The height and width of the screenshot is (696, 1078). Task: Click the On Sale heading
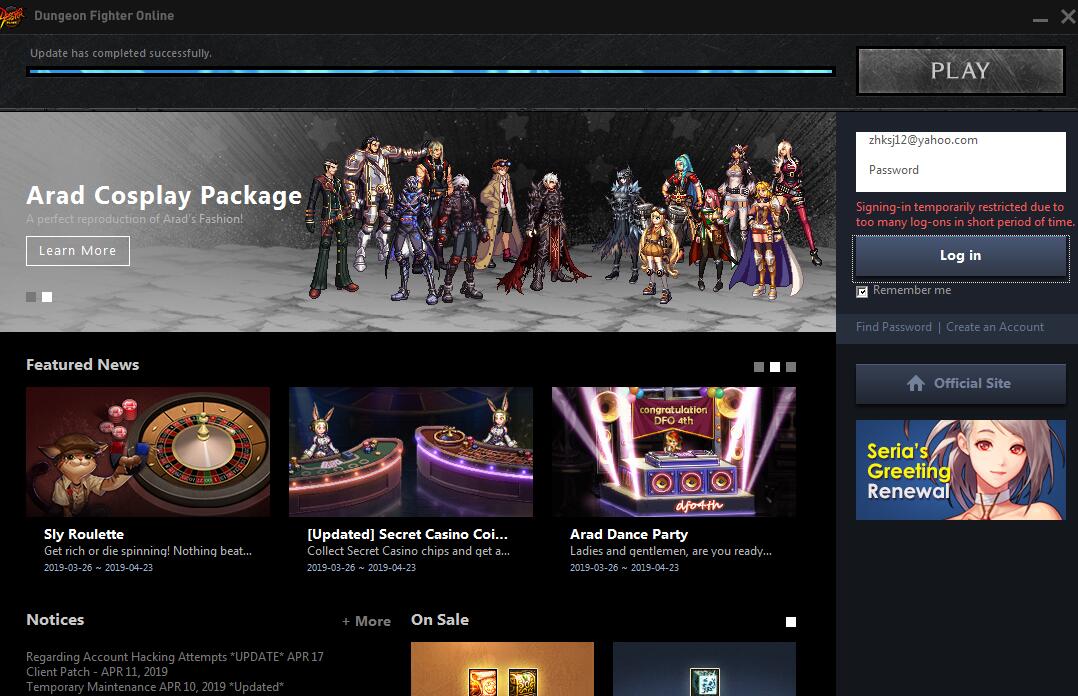click(440, 620)
